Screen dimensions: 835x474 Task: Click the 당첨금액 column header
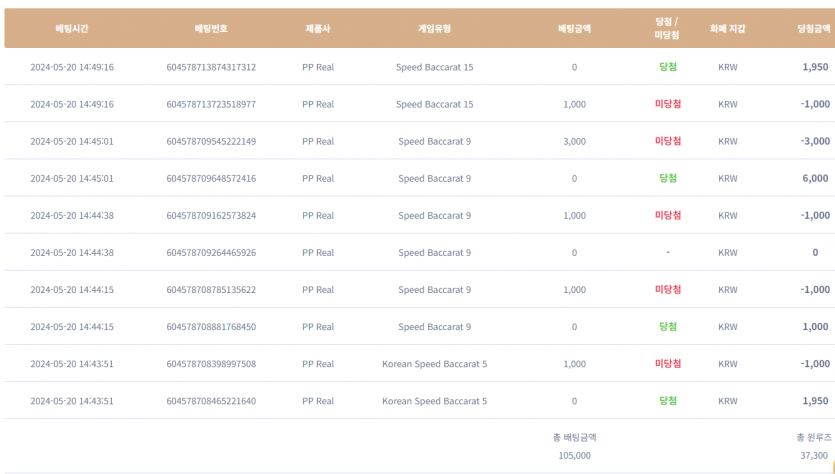tap(814, 29)
